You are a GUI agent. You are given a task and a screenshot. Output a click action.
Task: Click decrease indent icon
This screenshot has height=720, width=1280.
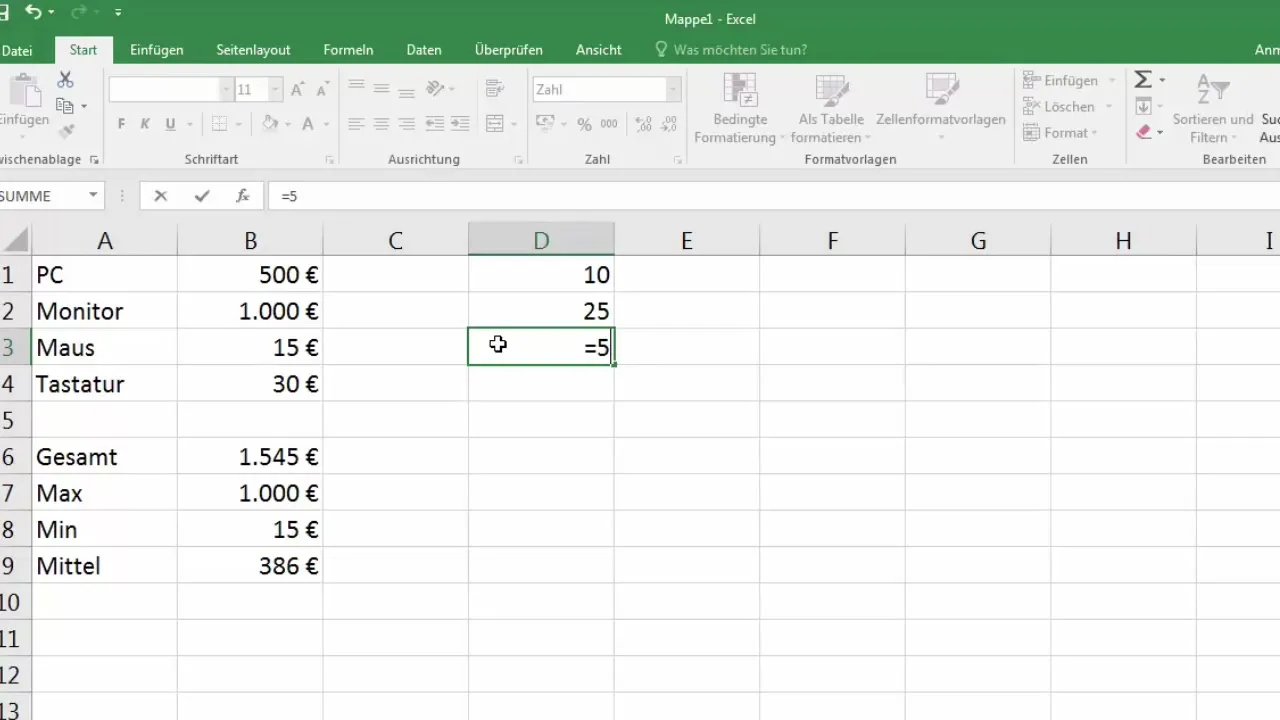pos(435,124)
